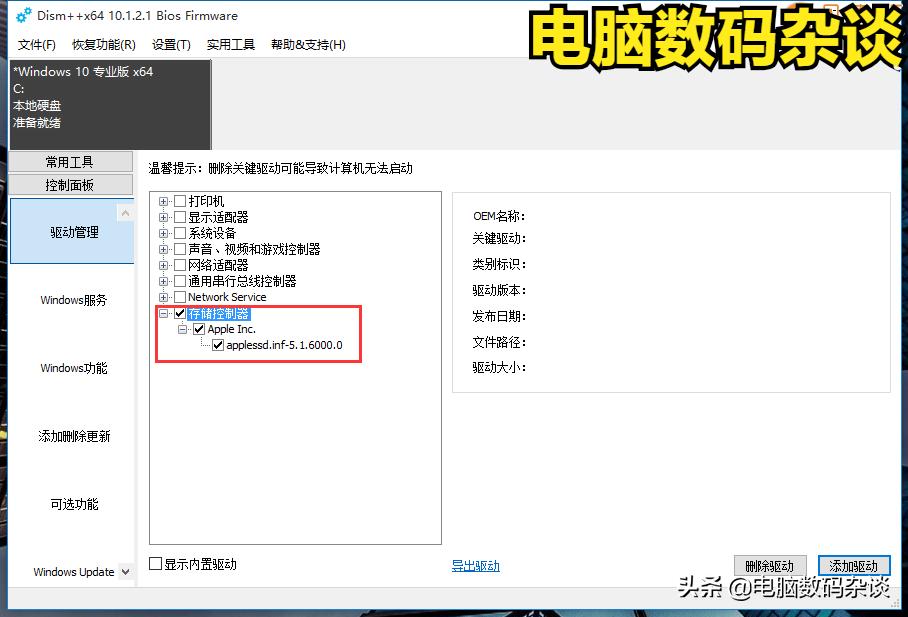Click the 导出驱动 link
Screen dimensions: 908x617
[x=474, y=563]
